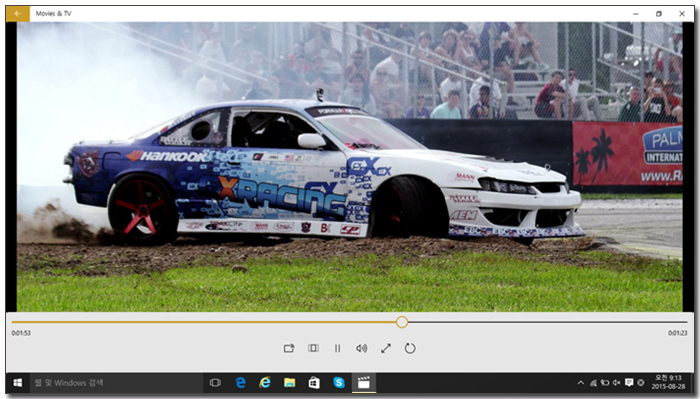
Task: Toggle the aspect ratio icon
Action: [313, 348]
